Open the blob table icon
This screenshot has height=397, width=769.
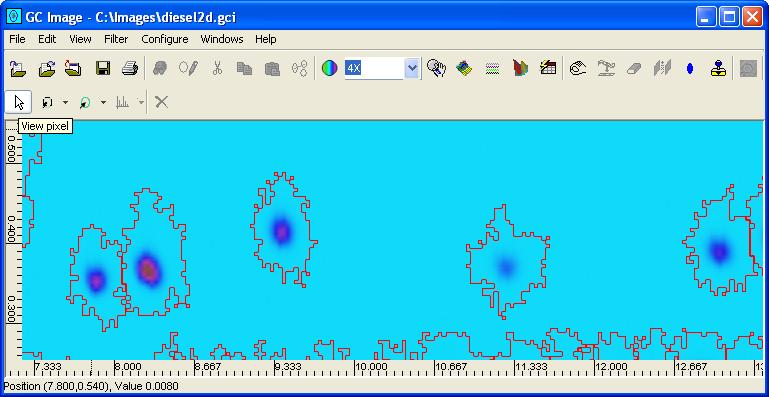(x=548, y=68)
